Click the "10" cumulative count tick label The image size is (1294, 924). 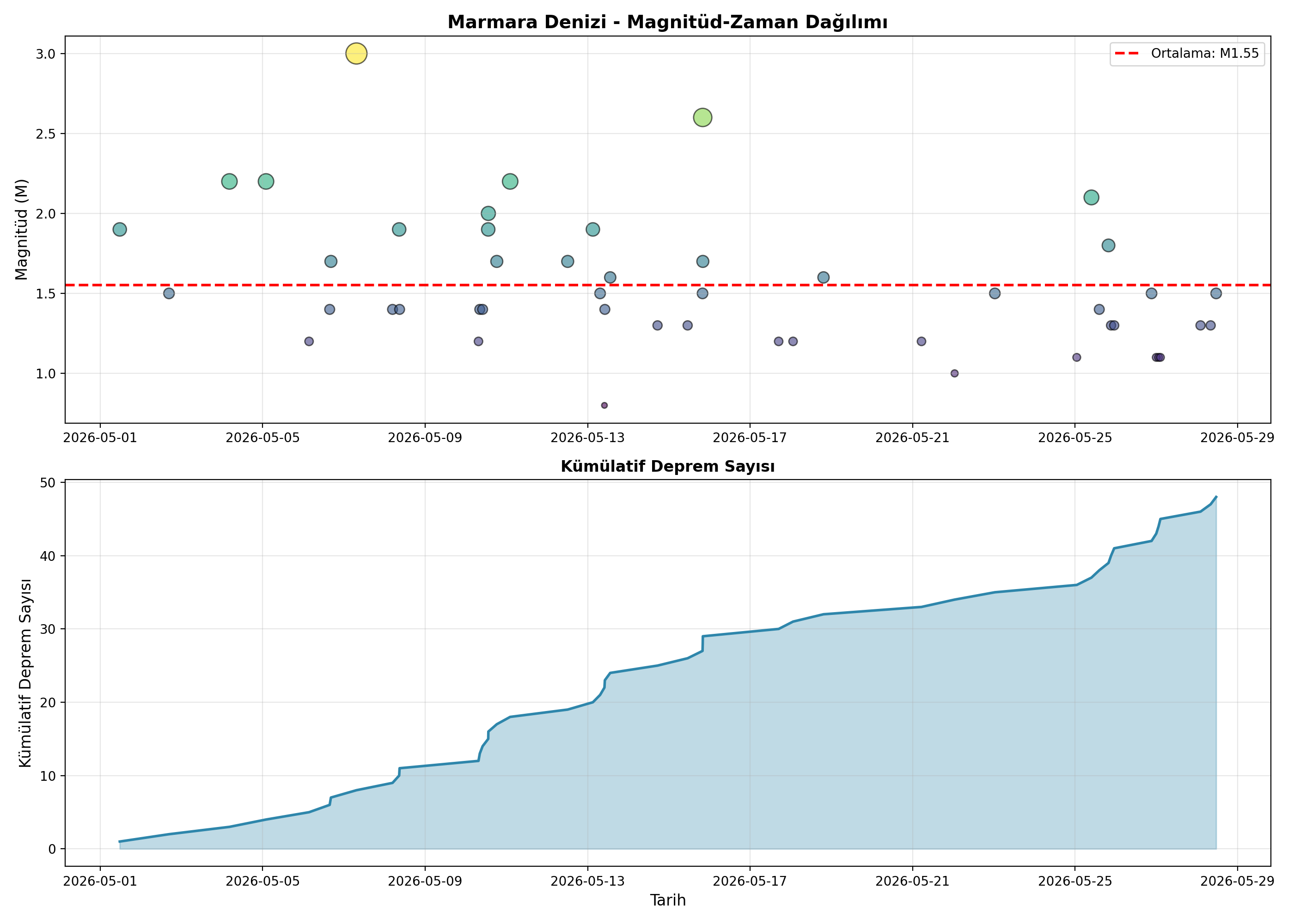49,776
